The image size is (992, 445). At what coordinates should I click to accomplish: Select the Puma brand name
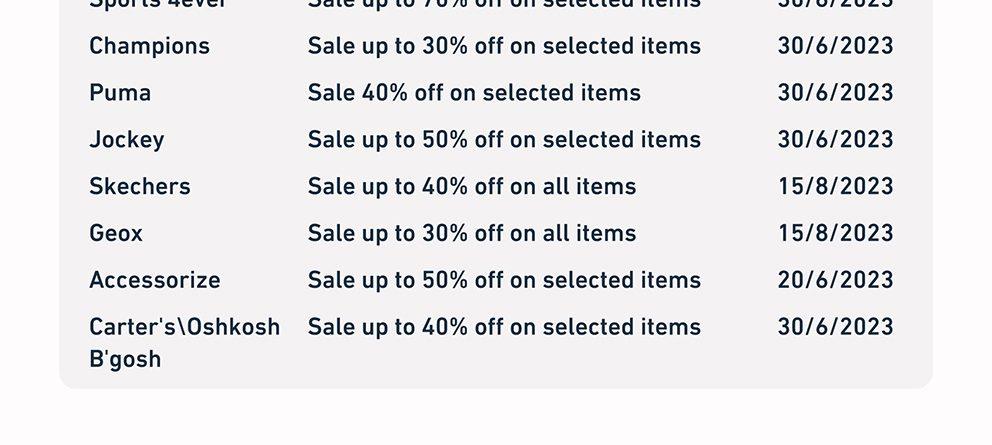click(120, 93)
